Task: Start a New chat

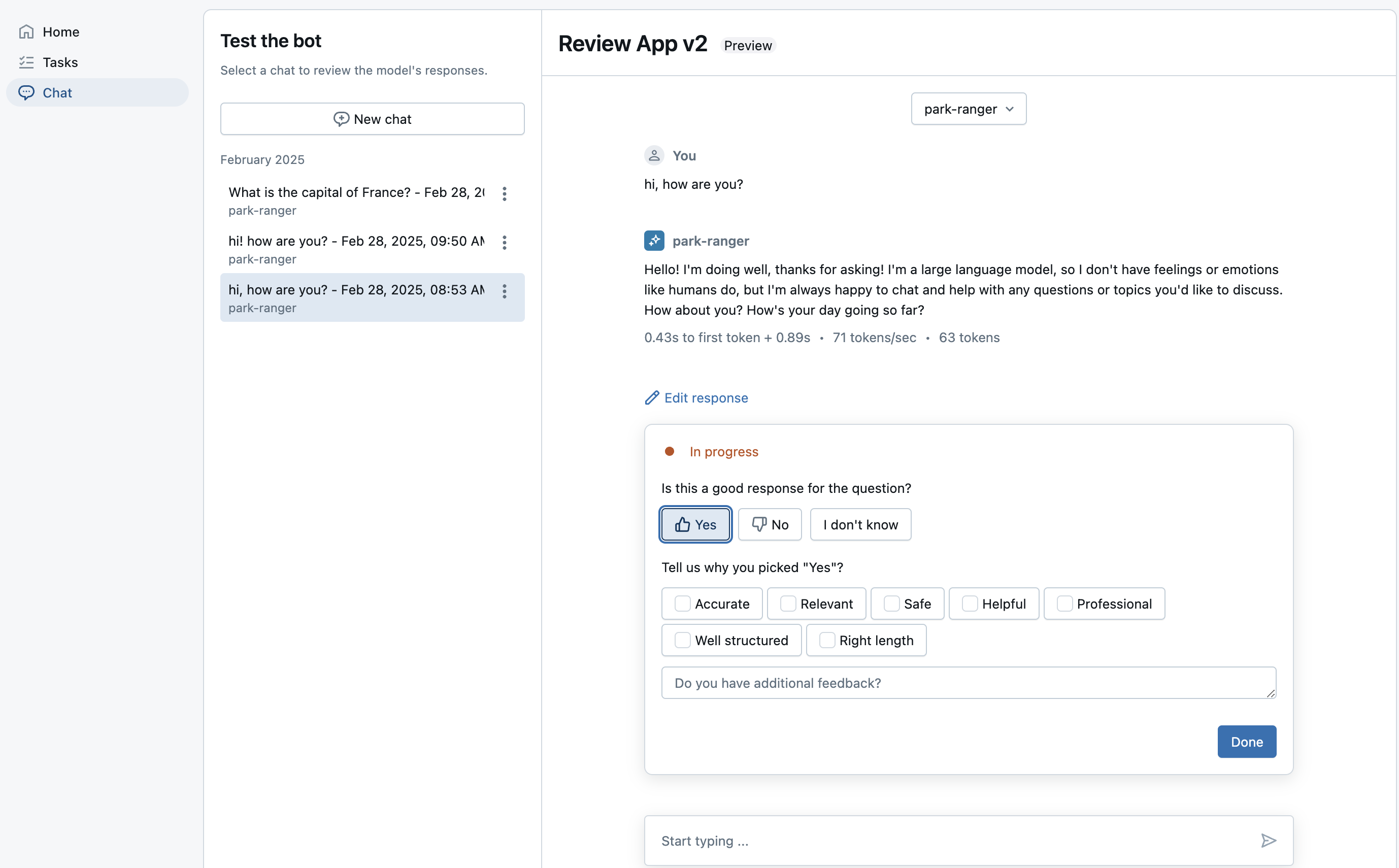Action: coord(372,119)
